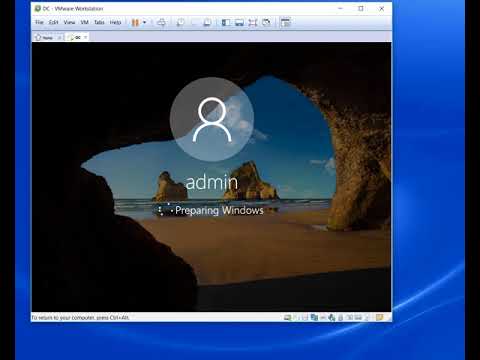Maximize the VMware Workstation window
The image size is (480, 360).
click(x=361, y=8)
